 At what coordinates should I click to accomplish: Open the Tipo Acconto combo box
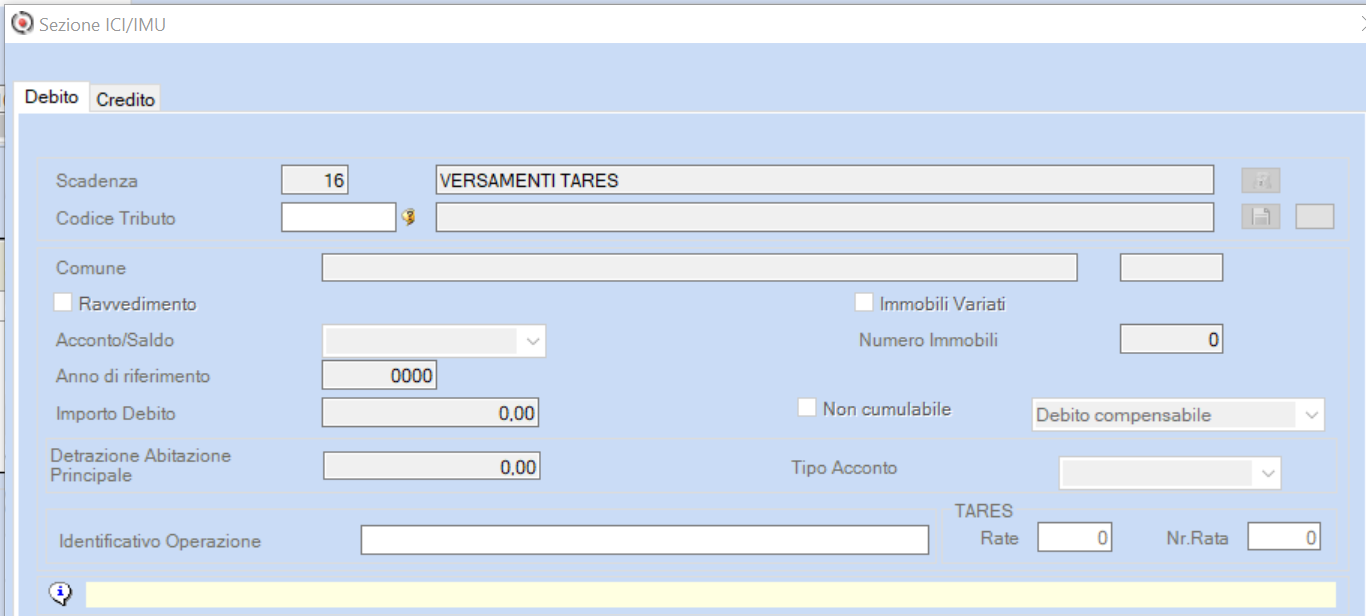[1267, 473]
